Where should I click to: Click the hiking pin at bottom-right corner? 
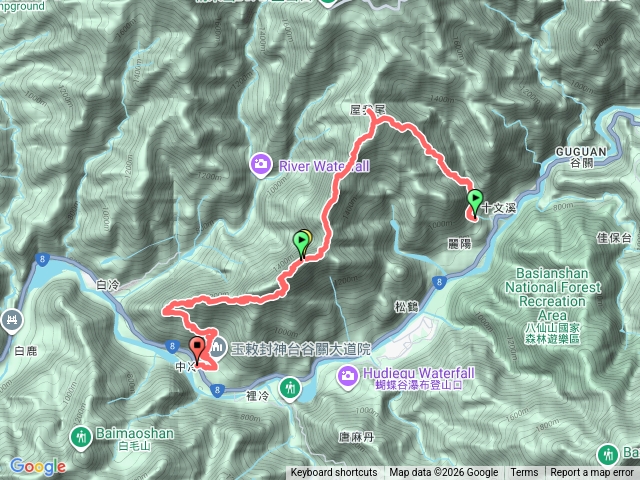tap(607, 454)
